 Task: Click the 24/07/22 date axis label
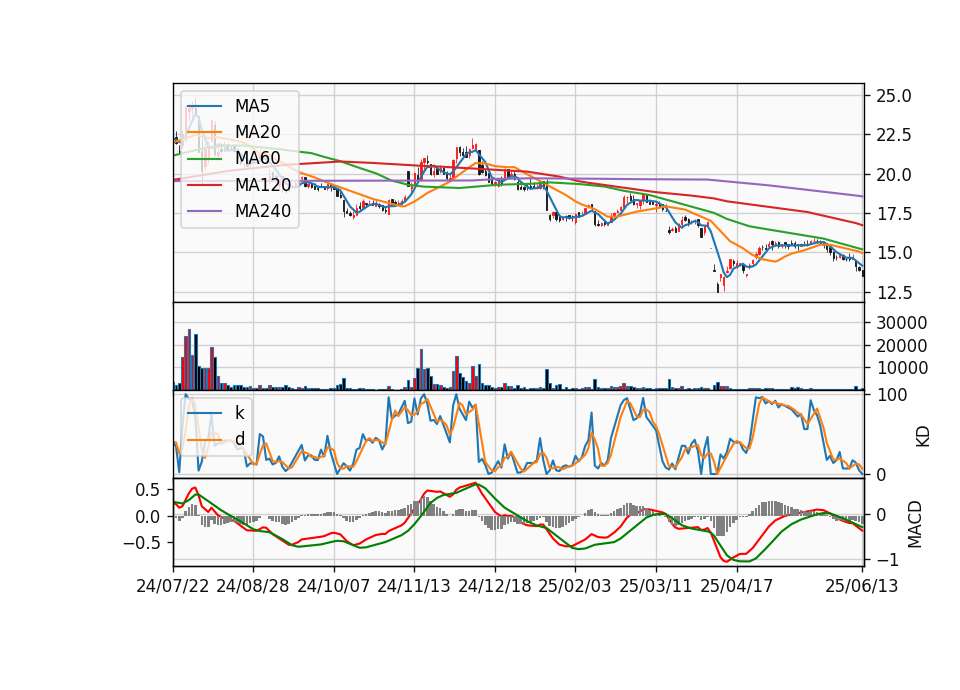pyautogui.click(x=173, y=586)
